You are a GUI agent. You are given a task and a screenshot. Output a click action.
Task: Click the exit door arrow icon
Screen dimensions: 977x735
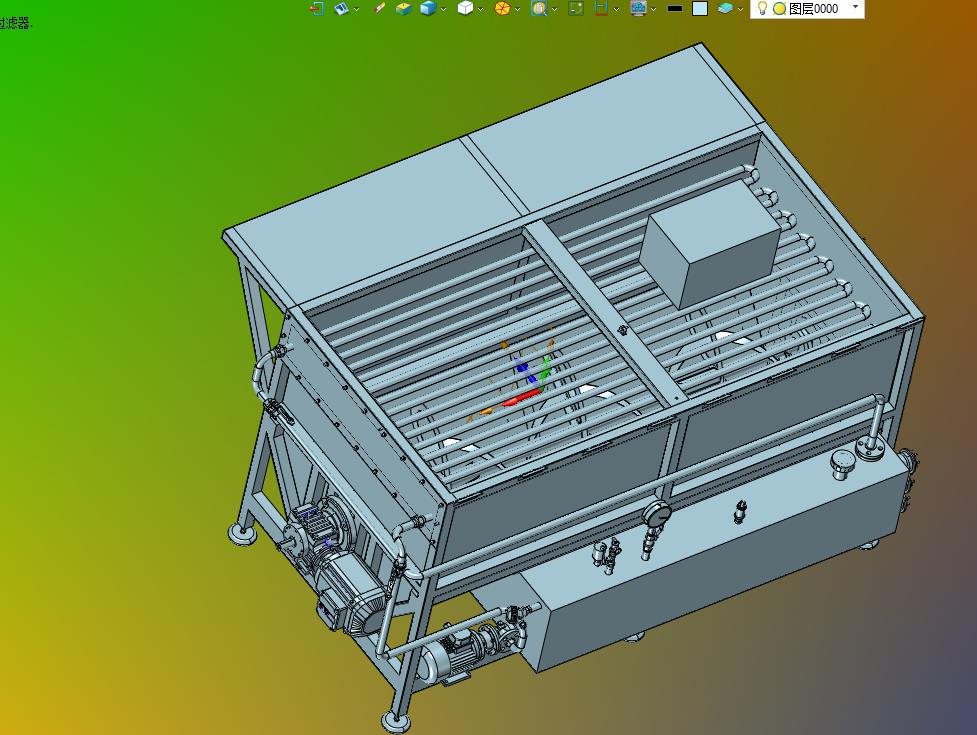pyautogui.click(x=316, y=8)
